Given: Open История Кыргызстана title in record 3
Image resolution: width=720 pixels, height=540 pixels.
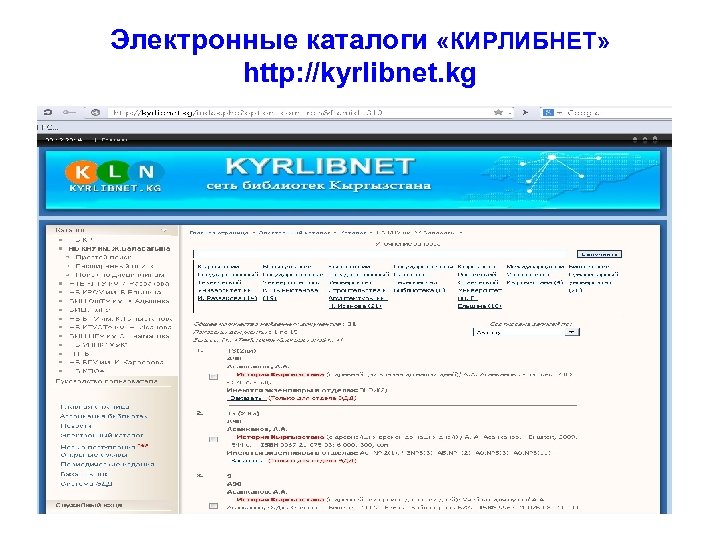Looking at the screenshot, I should (280, 499).
